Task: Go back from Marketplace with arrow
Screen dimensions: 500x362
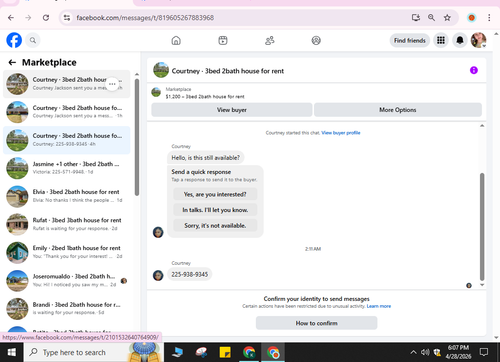Action: coord(12,62)
